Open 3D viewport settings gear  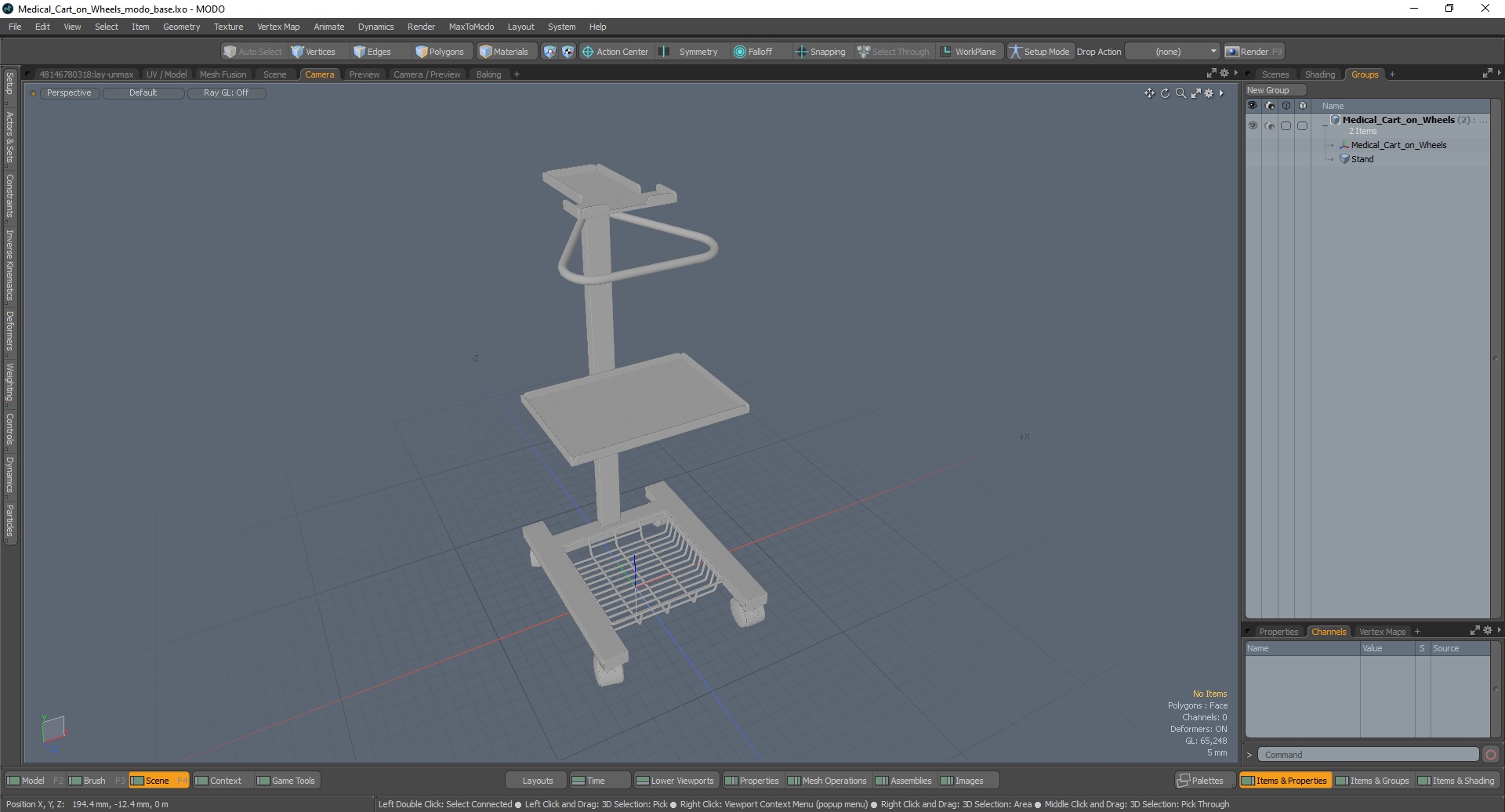pos(1209,93)
